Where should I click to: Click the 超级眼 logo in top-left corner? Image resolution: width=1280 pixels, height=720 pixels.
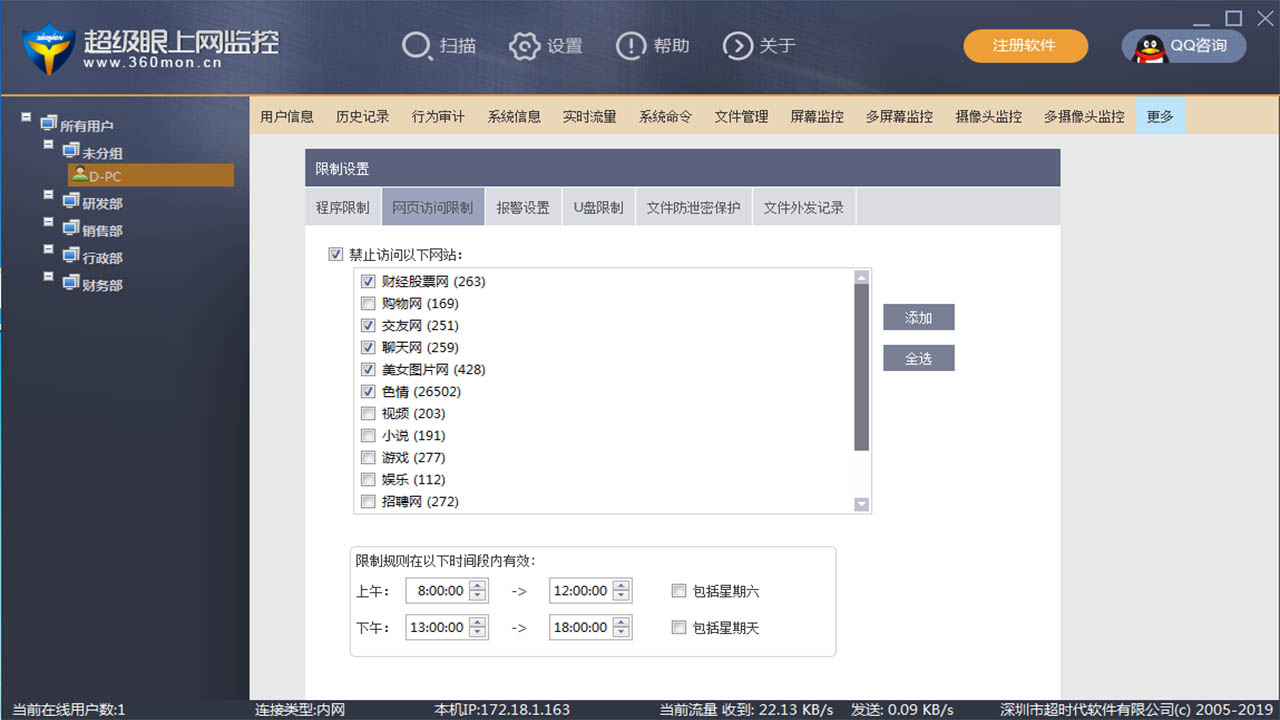pyautogui.click(x=48, y=46)
